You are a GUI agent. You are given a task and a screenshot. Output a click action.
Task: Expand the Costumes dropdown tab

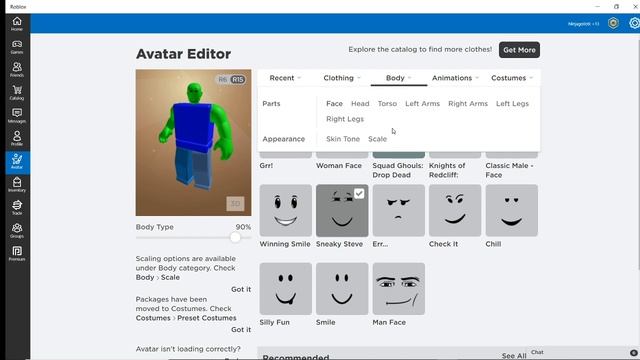point(512,78)
